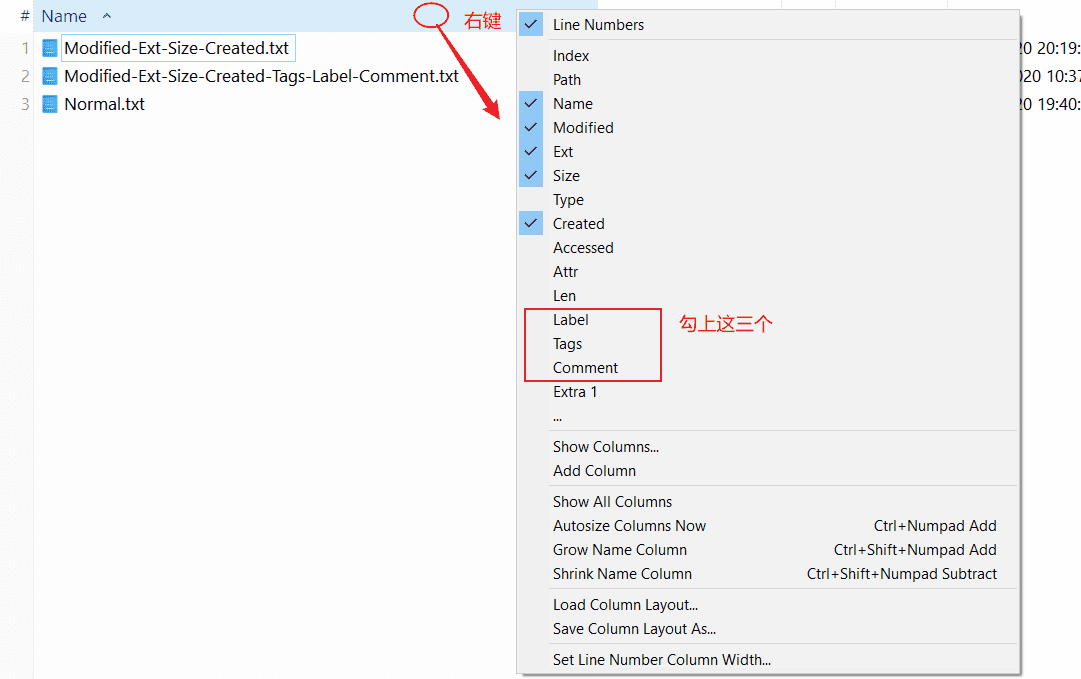Select "Show All Columns" from the menu
This screenshot has width=1081, height=679.
[611, 501]
